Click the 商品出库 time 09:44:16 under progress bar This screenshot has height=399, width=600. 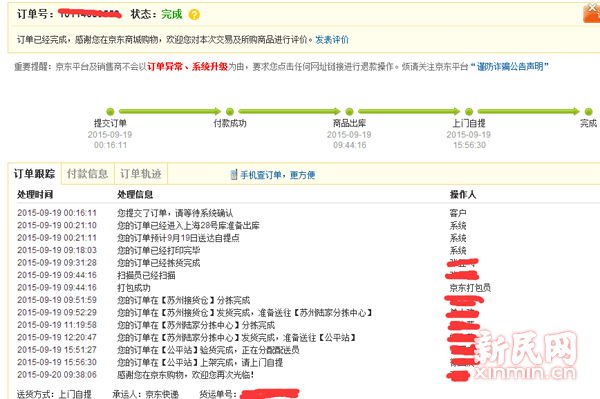[x=350, y=145]
